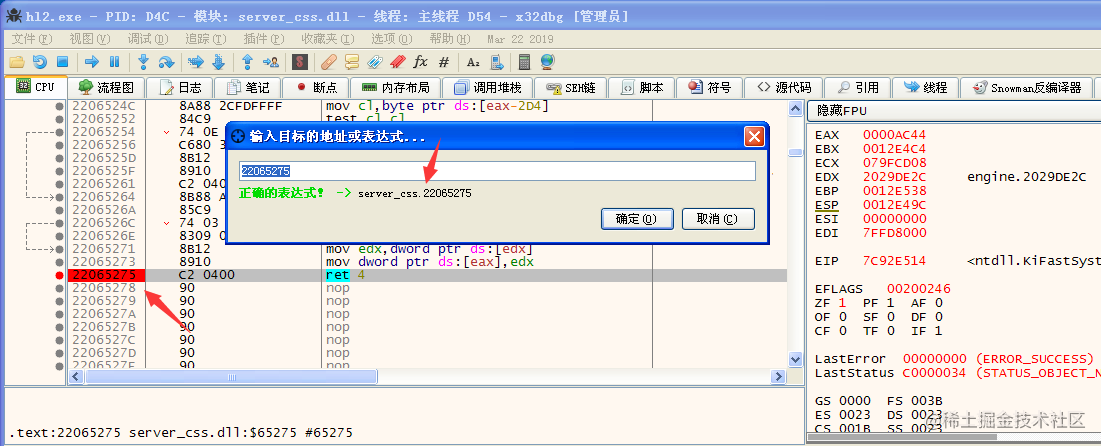Open the 追踪(T) menu

click(206, 39)
